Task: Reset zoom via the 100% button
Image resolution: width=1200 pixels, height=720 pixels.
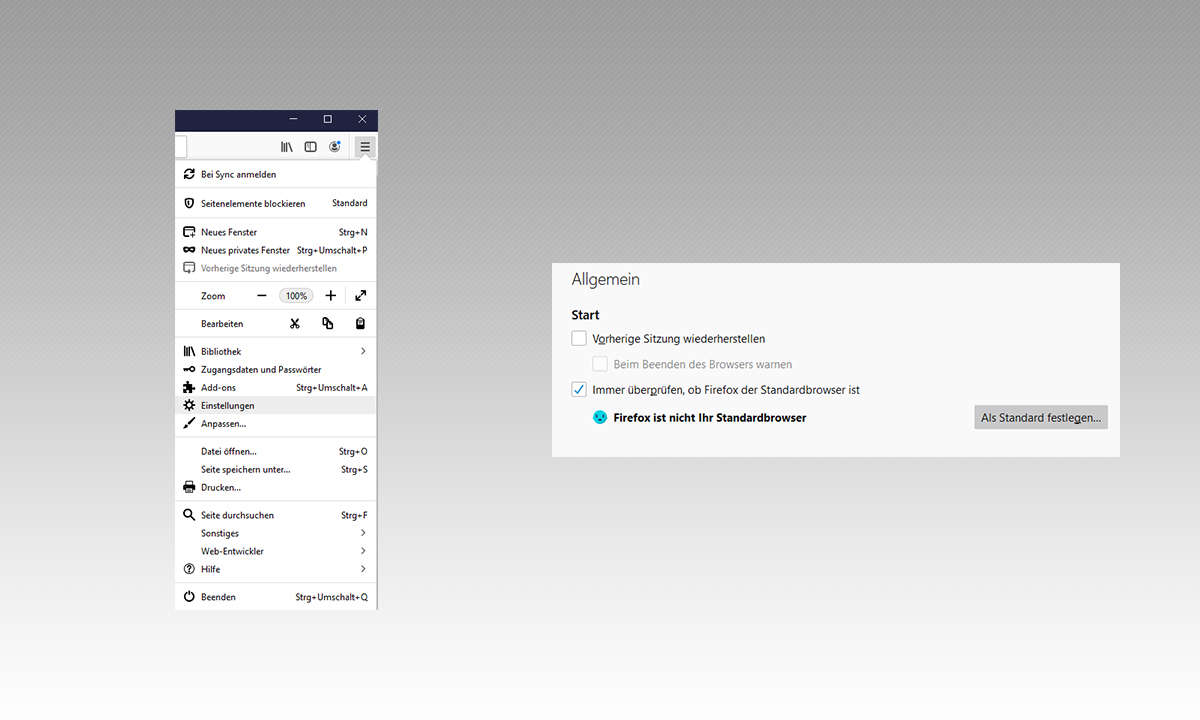Action: coord(296,296)
